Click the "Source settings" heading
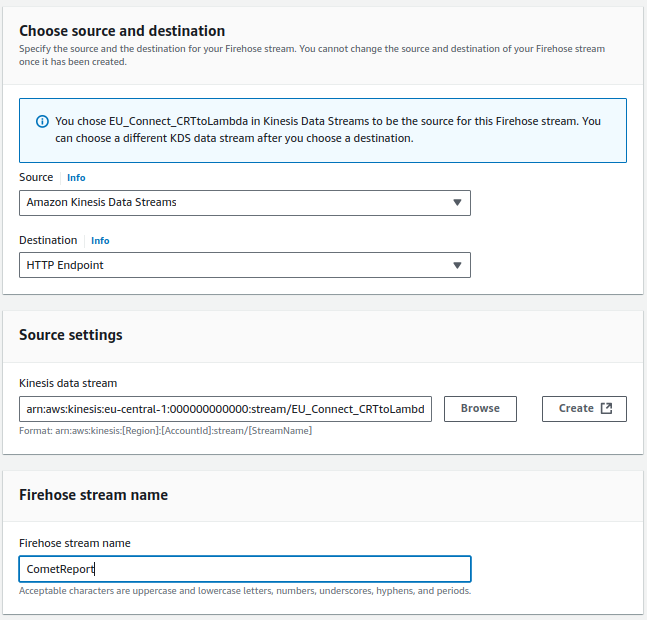This screenshot has width=647, height=620. [x=71, y=335]
